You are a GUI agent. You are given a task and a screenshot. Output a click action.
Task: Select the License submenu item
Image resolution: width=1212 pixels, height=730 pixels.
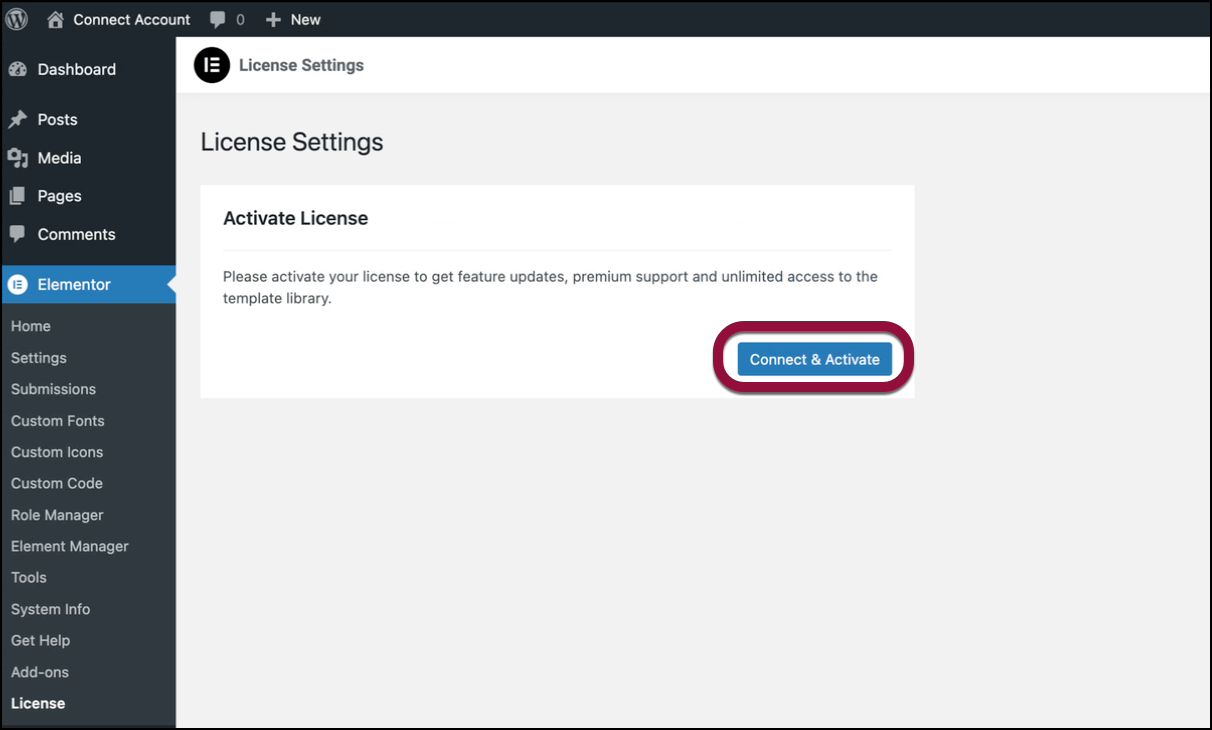coord(38,703)
